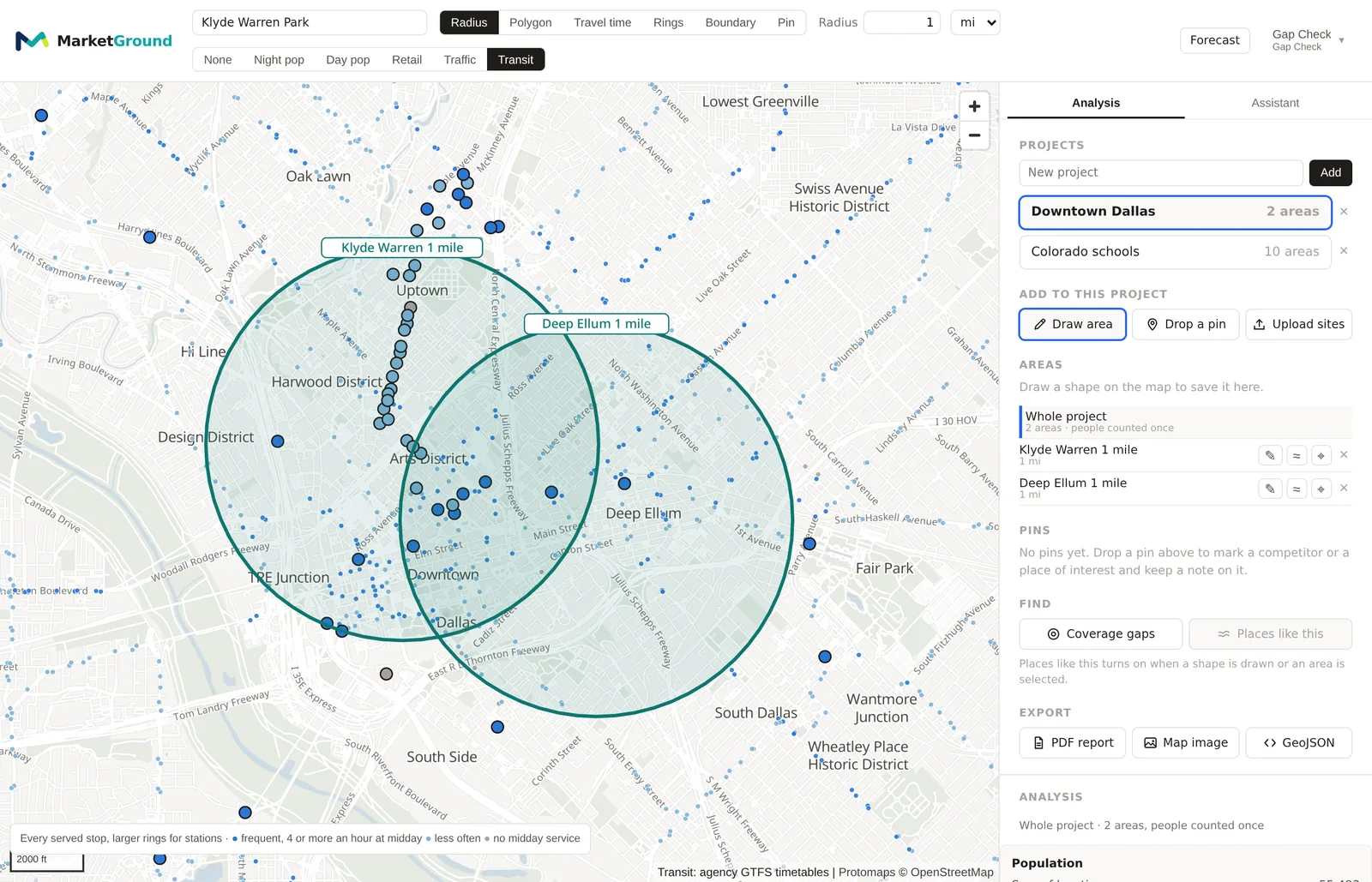The width and height of the screenshot is (1372, 882).
Task: Expand the Gap Check account menu
Action: [1308, 39]
